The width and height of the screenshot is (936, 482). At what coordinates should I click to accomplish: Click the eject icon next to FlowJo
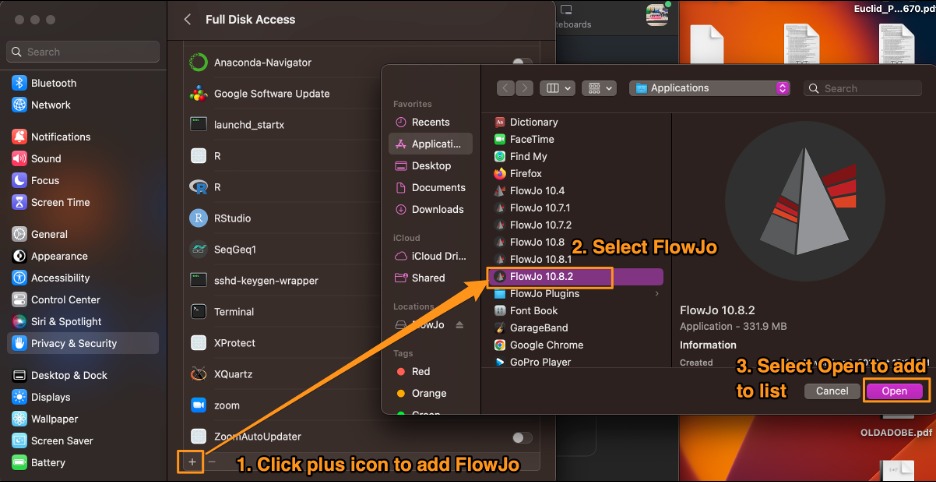(x=460, y=325)
